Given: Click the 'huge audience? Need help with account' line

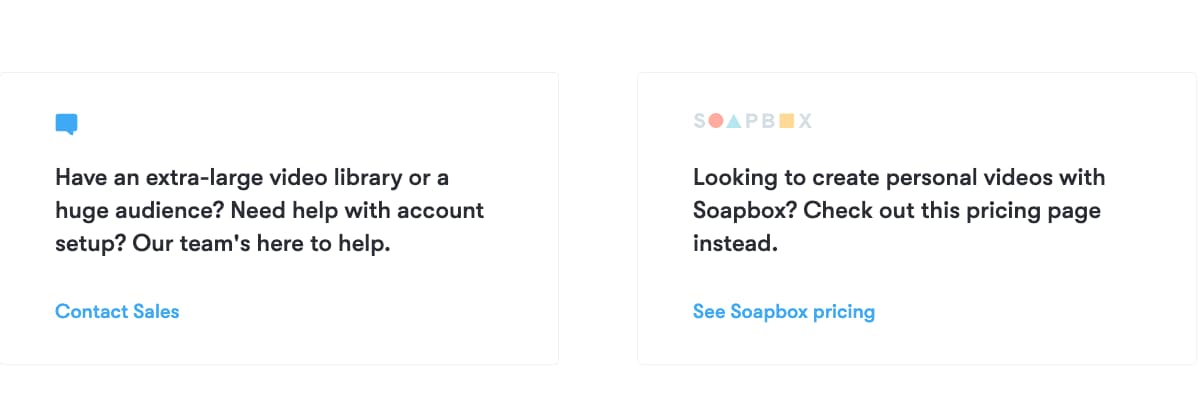Looking at the screenshot, I should pyautogui.click(x=269, y=211).
